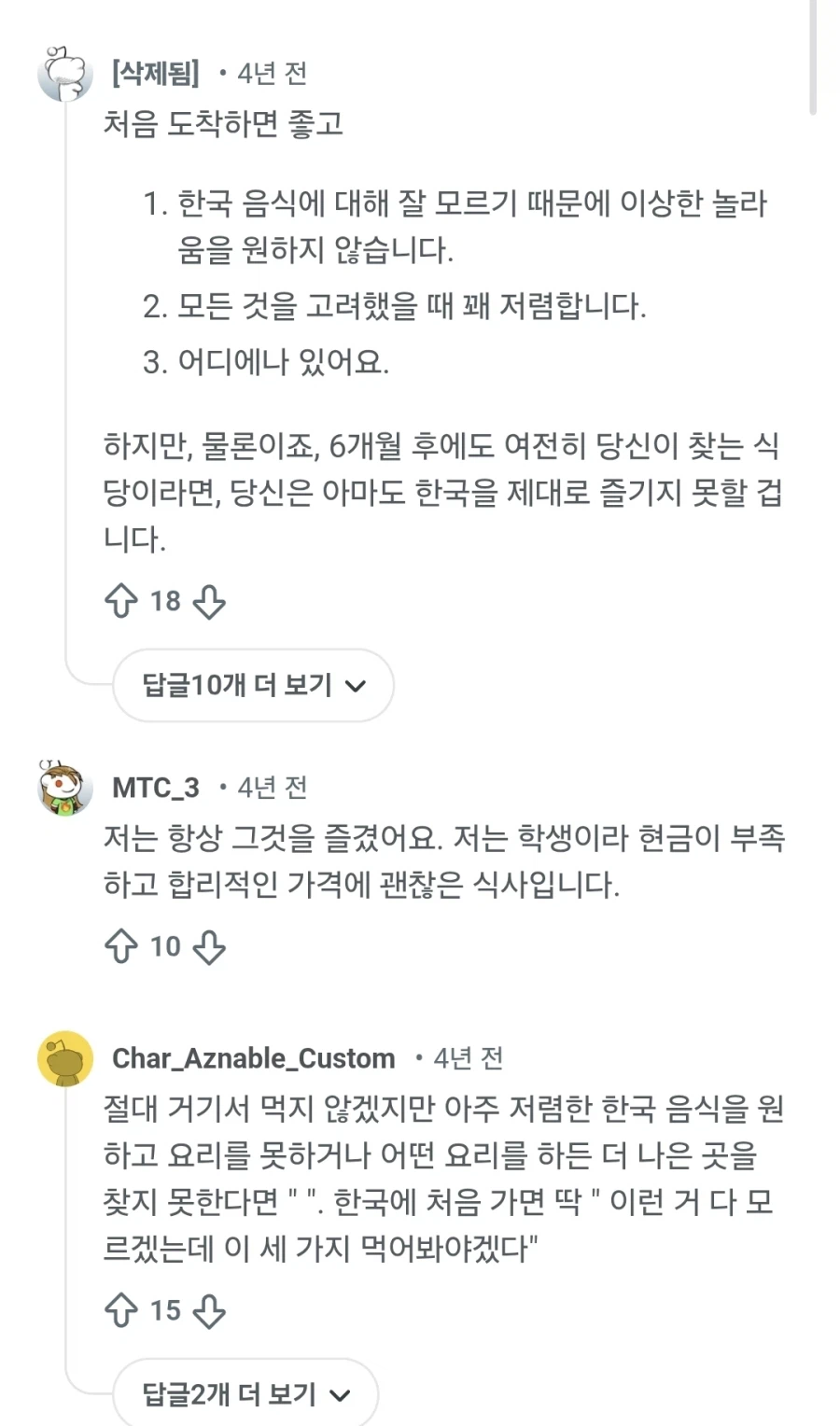Select the vote count '15' on Char_Aznable_Custom's comment
The height and width of the screenshot is (1426, 840).
point(165,1310)
